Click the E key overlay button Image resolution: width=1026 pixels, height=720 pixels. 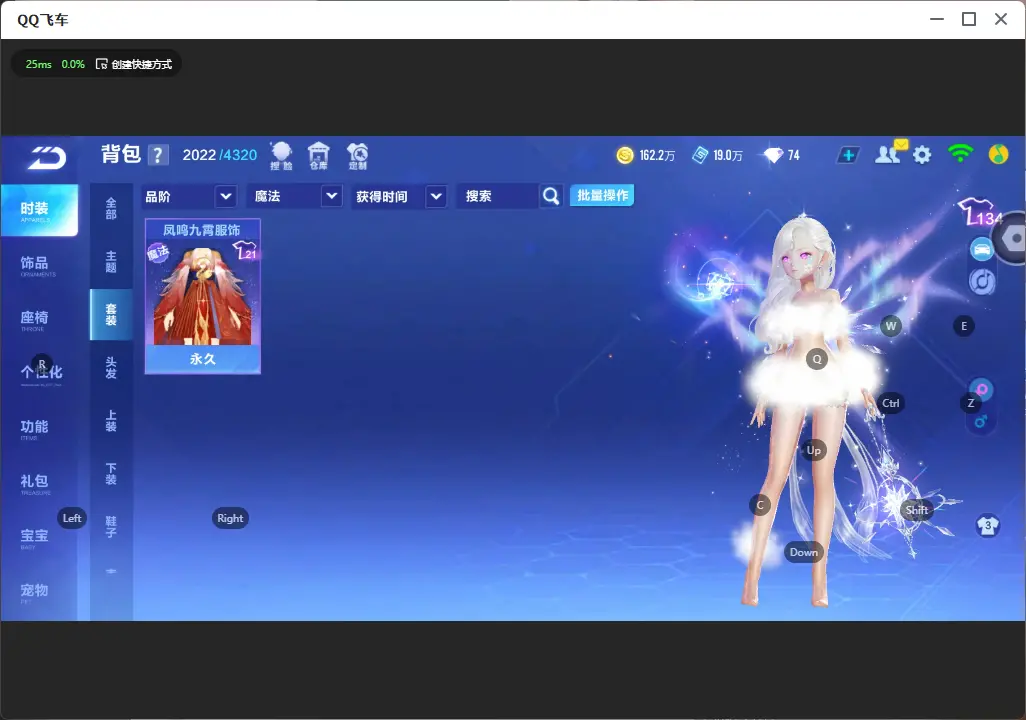click(x=964, y=326)
